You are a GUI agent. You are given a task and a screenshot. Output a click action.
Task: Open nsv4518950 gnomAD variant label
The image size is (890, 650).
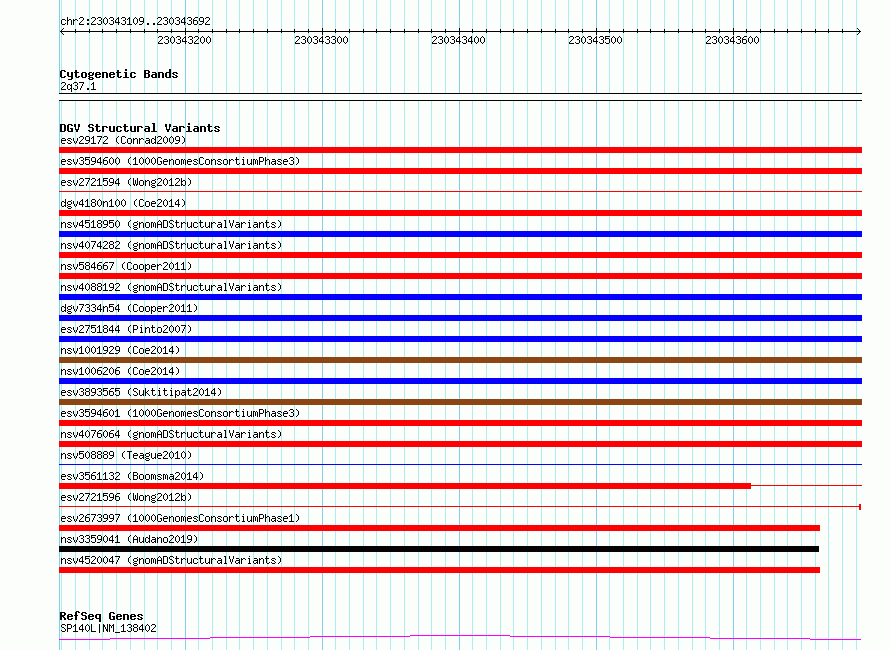click(171, 224)
